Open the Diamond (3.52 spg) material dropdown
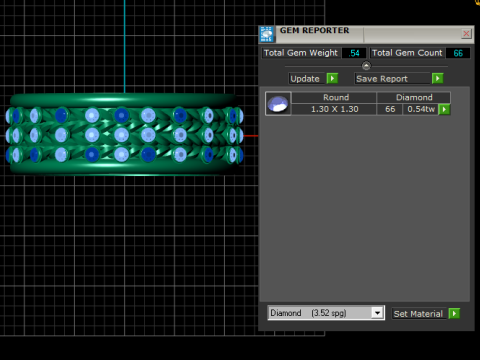 point(326,313)
